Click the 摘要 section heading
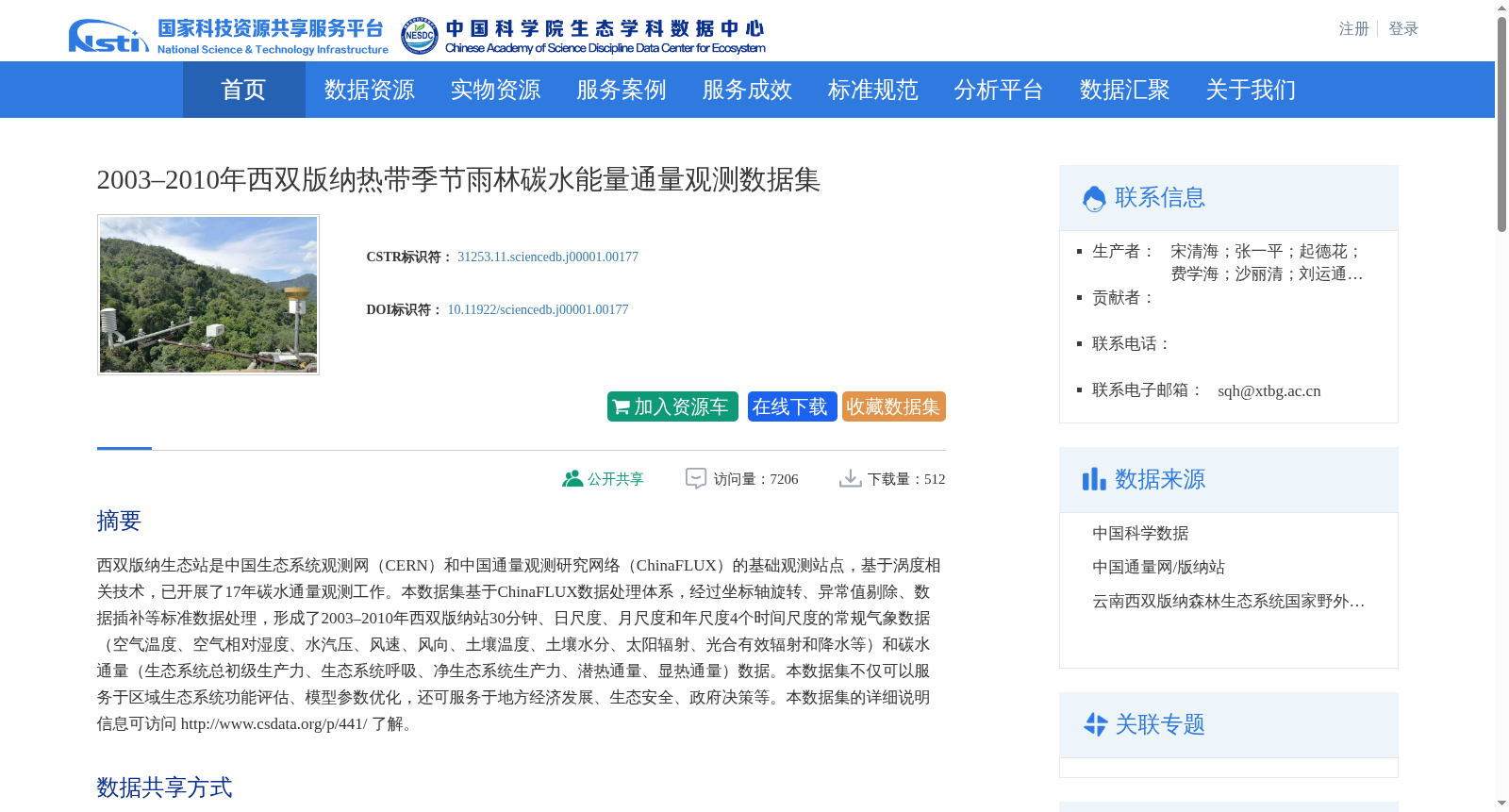 pyautogui.click(x=119, y=521)
